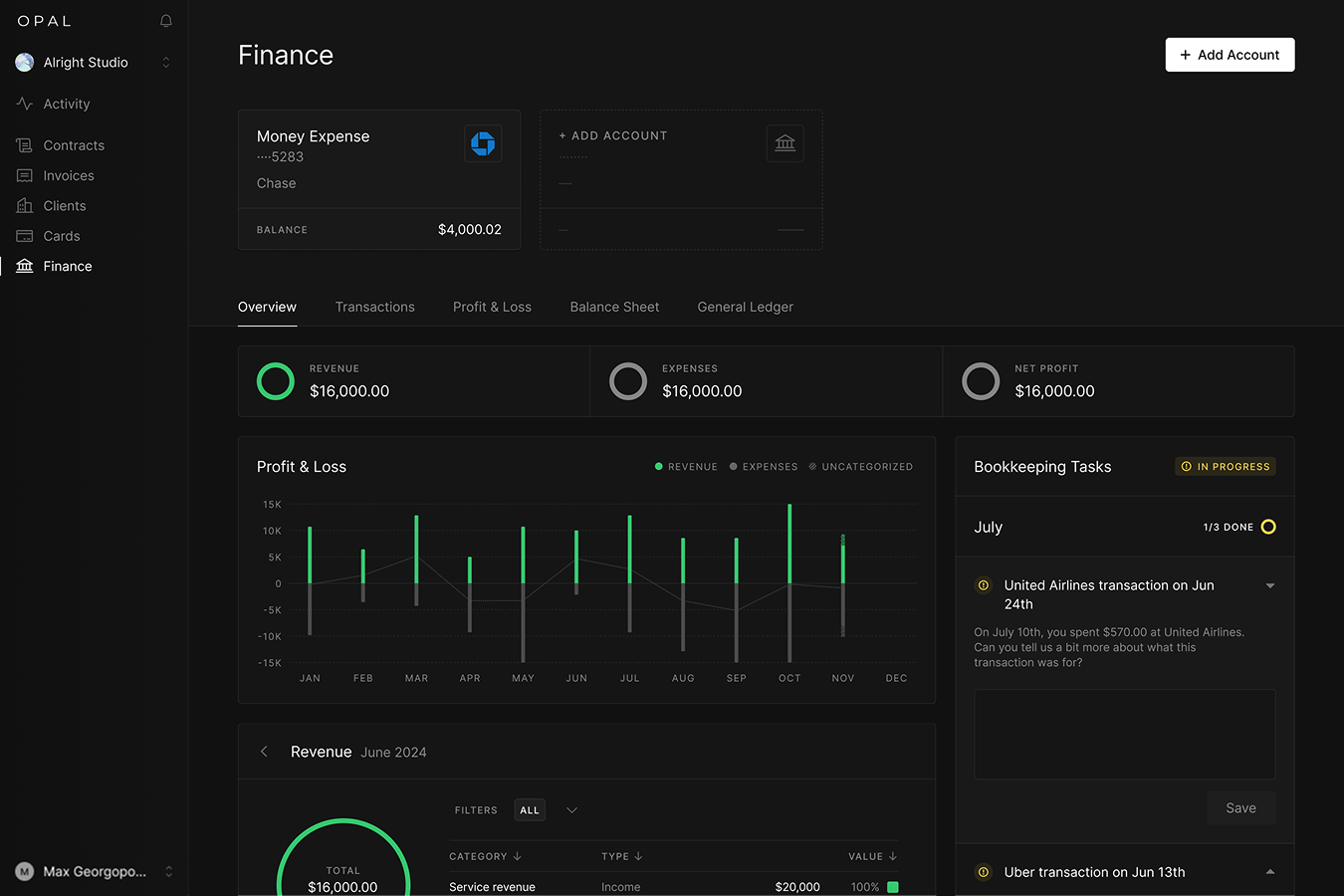The width and height of the screenshot is (1344, 896).
Task: Click the Uber task warning icon
Action: click(984, 872)
